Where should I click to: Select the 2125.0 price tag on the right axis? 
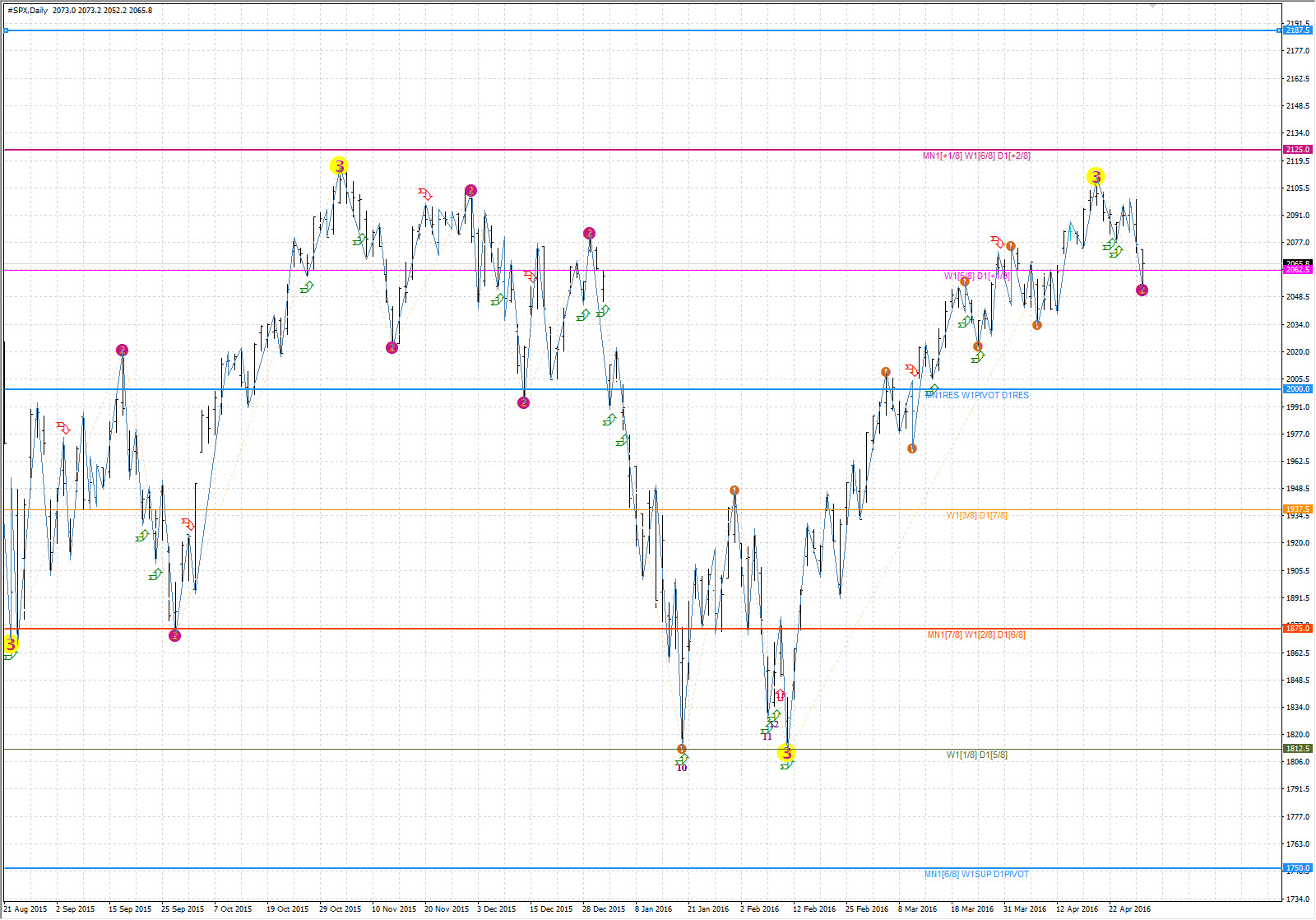coord(1297,150)
